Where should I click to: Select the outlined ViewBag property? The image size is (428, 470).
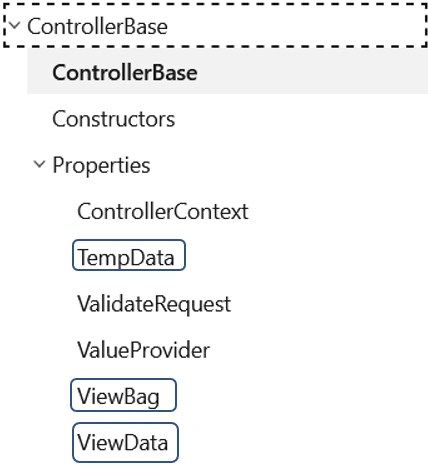123,395
